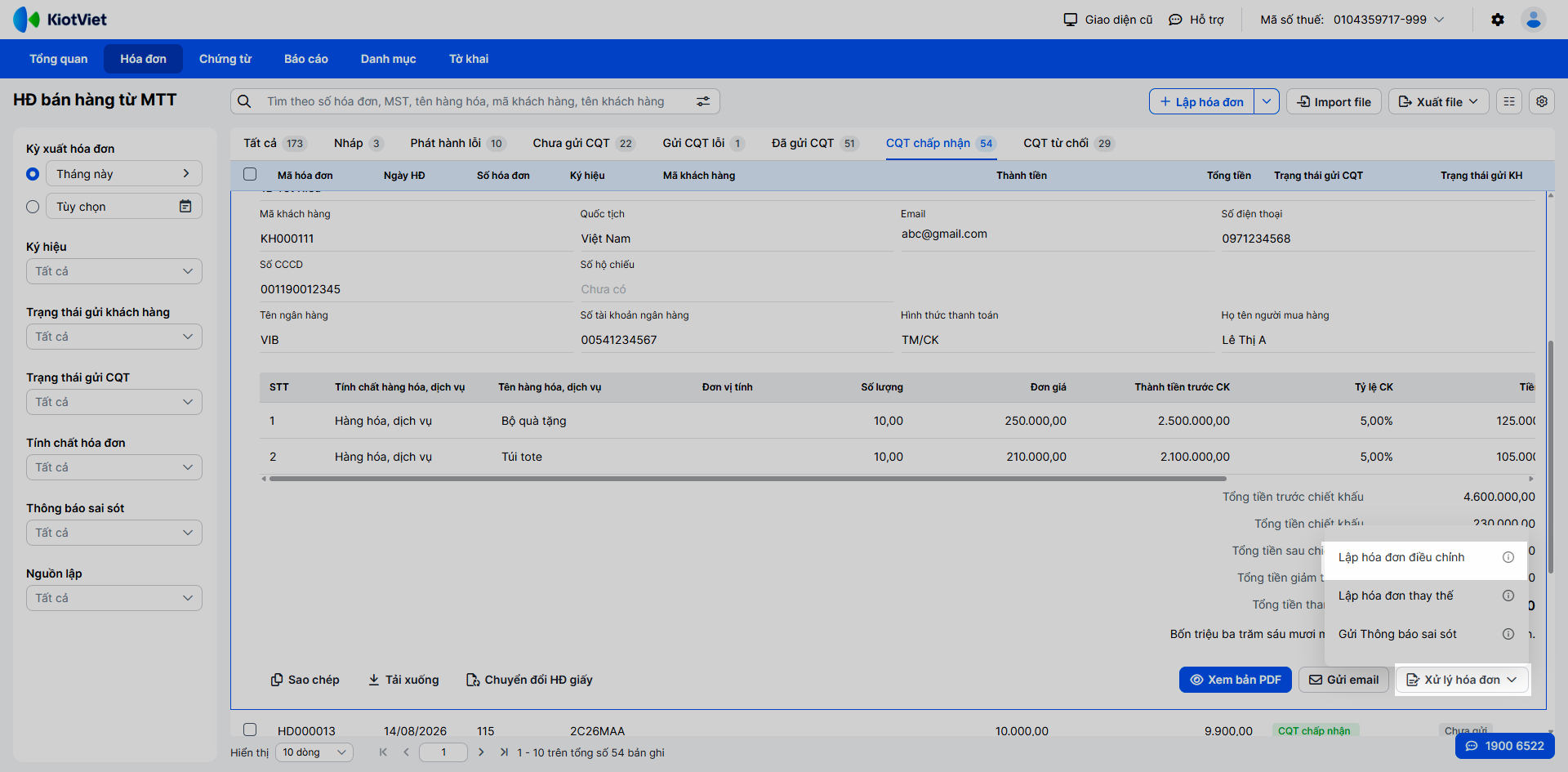
Task: Tick checkbox for invoice HD000013
Action: pyautogui.click(x=250, y=730)
